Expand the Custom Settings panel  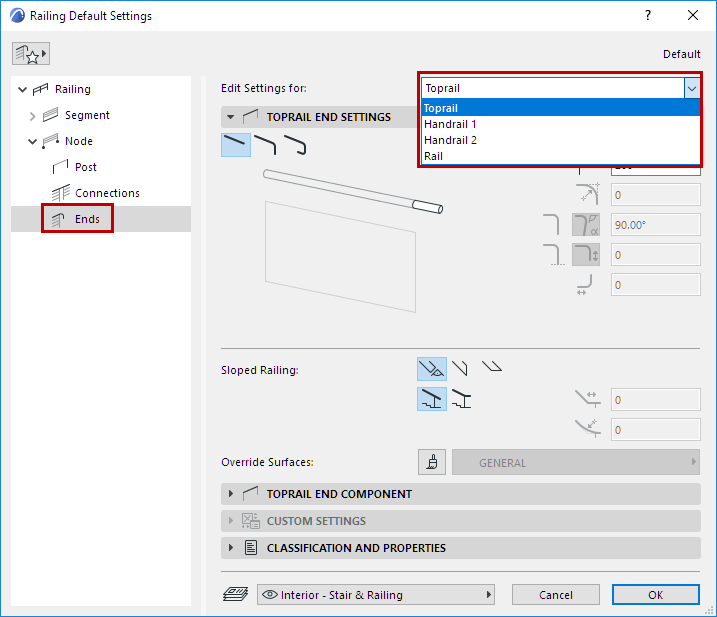[x=230, y=520]
